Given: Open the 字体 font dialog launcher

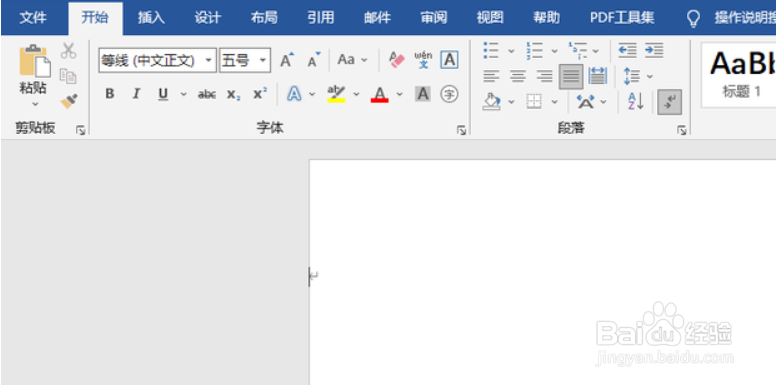Looking at the screenshot, I should 462,130.
